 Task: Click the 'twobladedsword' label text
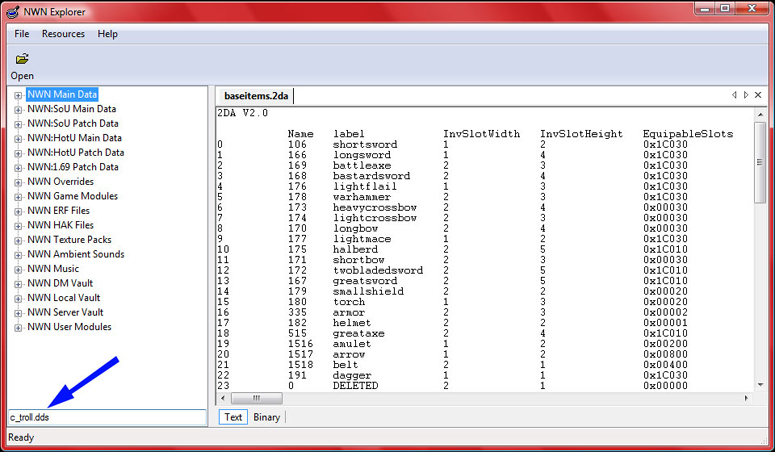378,270
